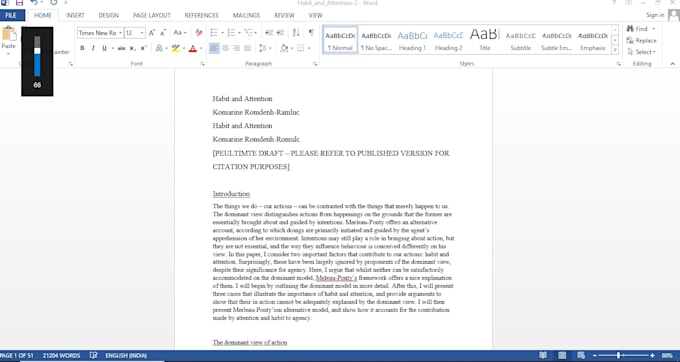Toggle strikethrough text formatting
680x362 pixels.
tap(121, 48)
